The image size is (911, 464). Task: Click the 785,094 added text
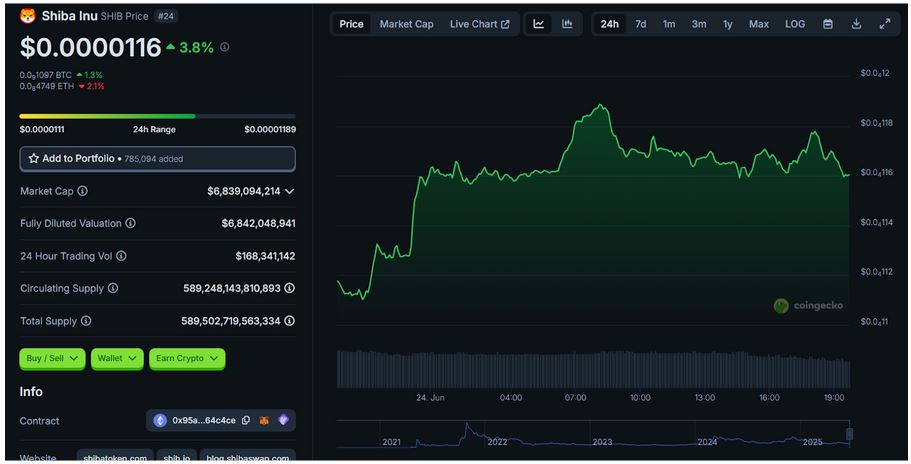154,159
